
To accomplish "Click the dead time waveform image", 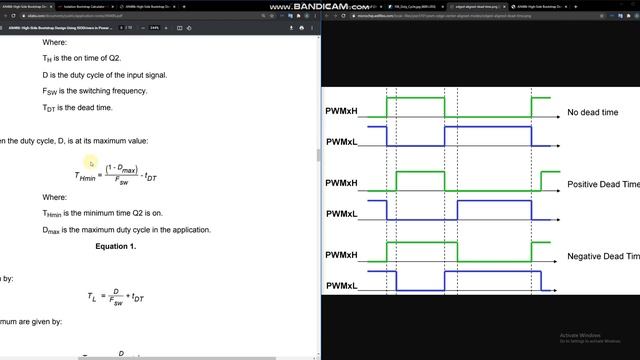I will [x=480, y=191].
